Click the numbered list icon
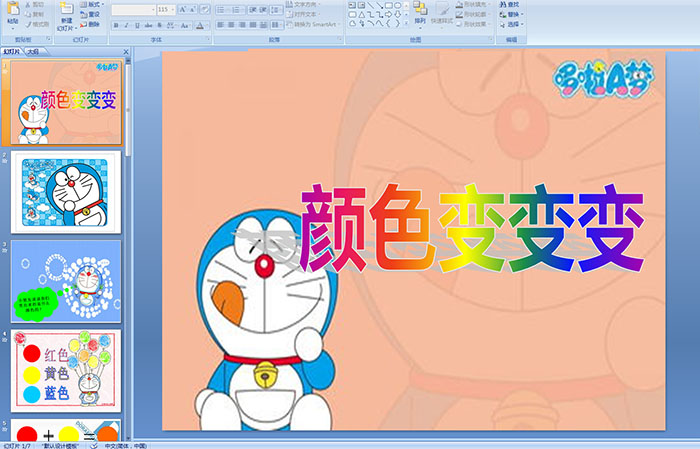 [237, 10]
